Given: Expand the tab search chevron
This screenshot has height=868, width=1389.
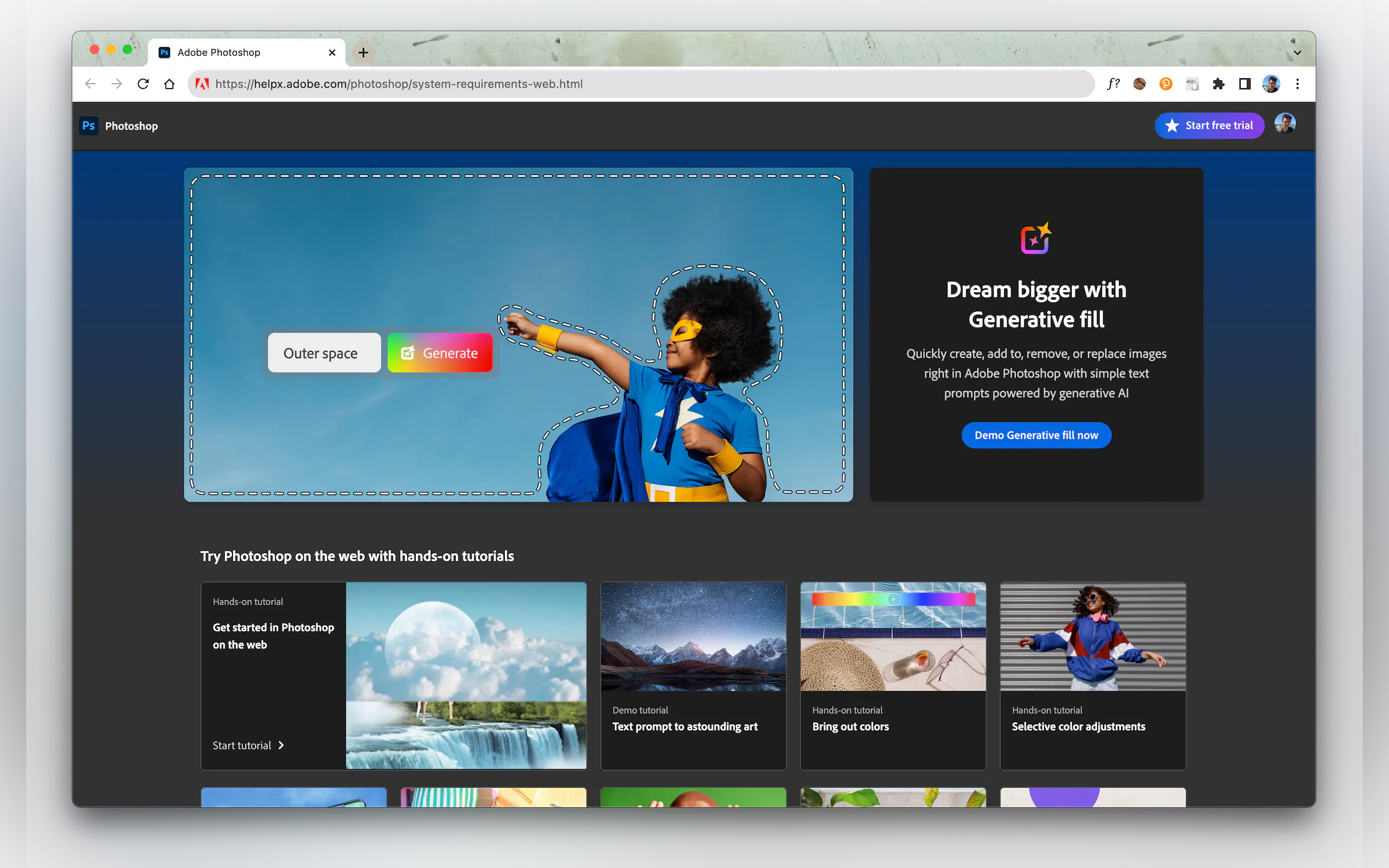Looking at the screenshot, I should (1297, 53).
